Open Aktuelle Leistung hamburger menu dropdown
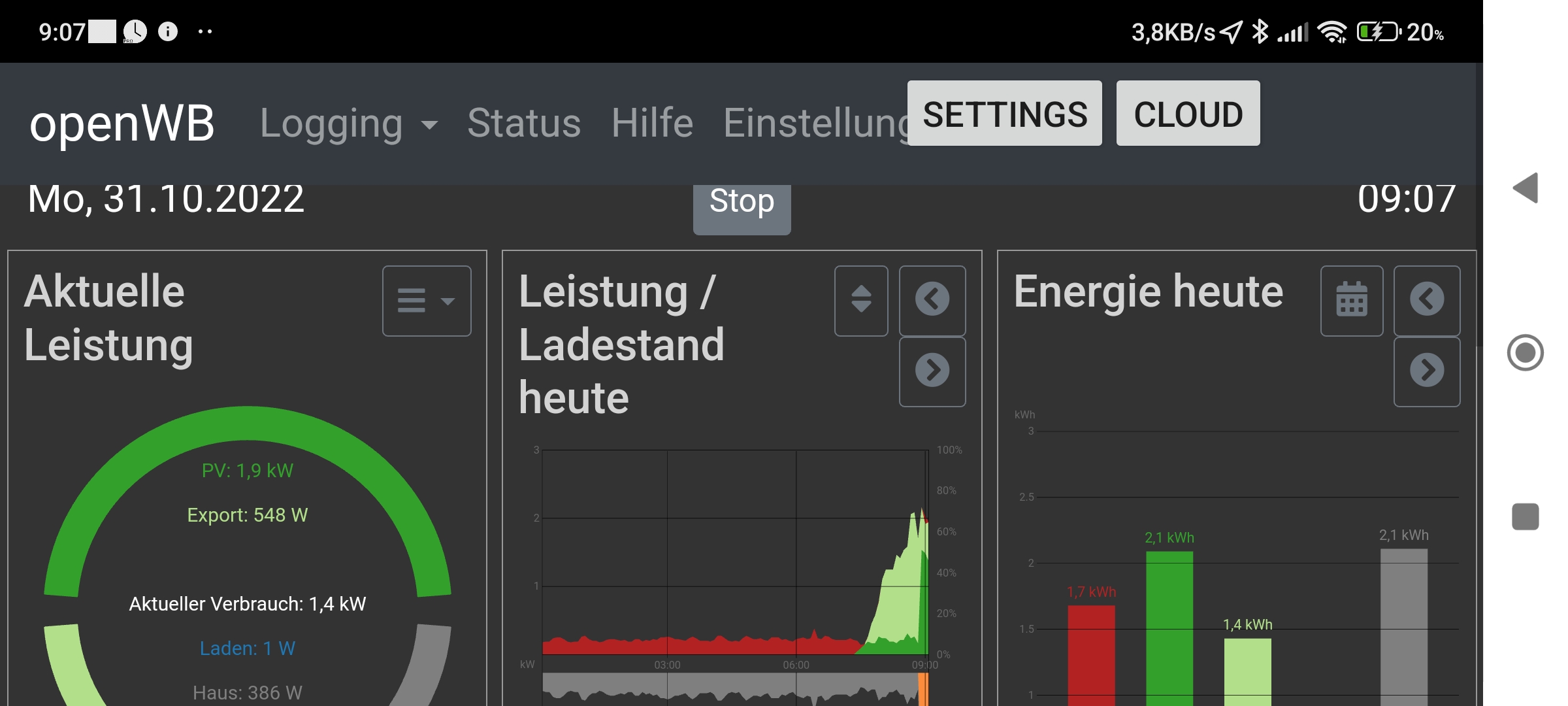The width and height of the screenshot is (1568, 706). pos(426,301)
